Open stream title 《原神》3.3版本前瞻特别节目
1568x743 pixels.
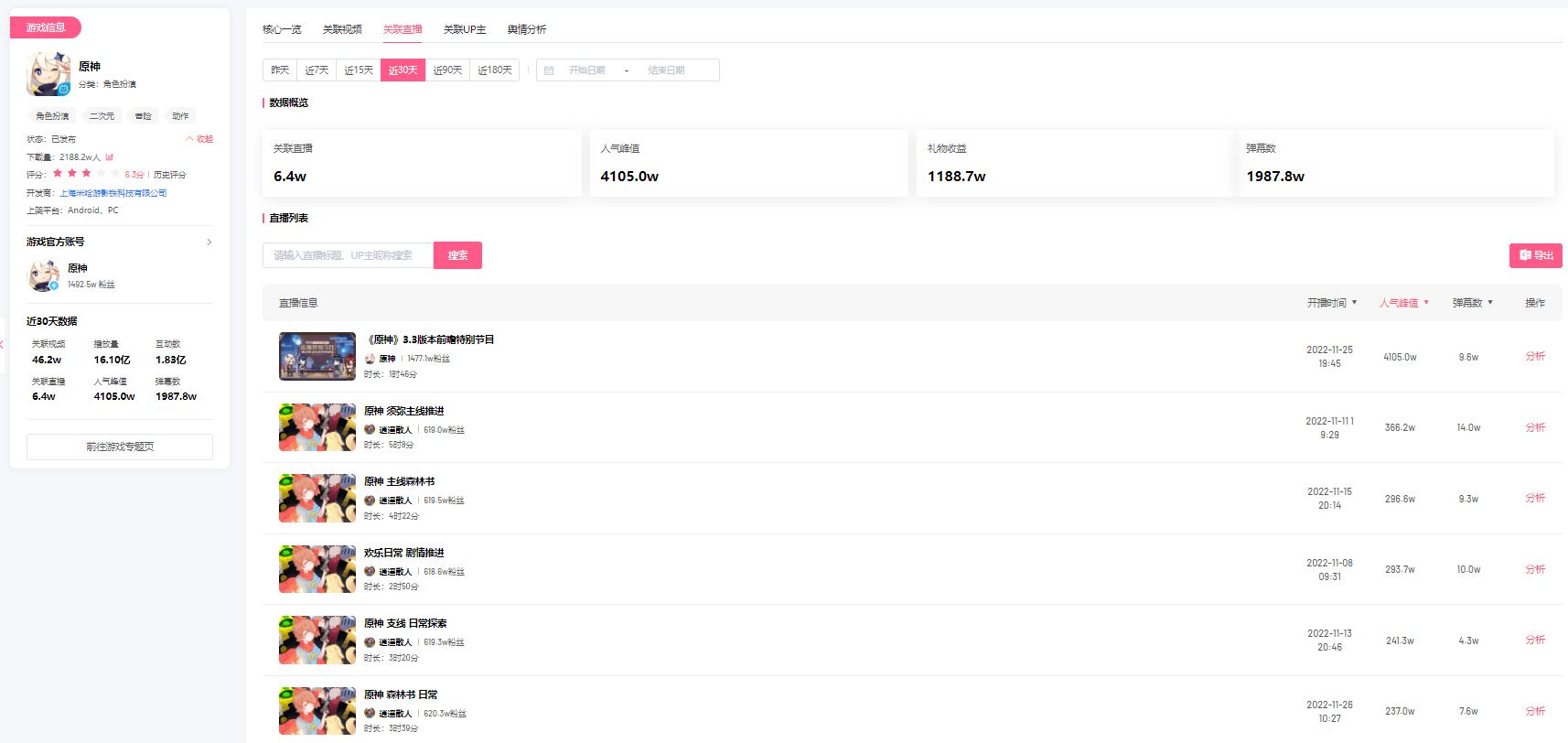click(x=429, y=339)
